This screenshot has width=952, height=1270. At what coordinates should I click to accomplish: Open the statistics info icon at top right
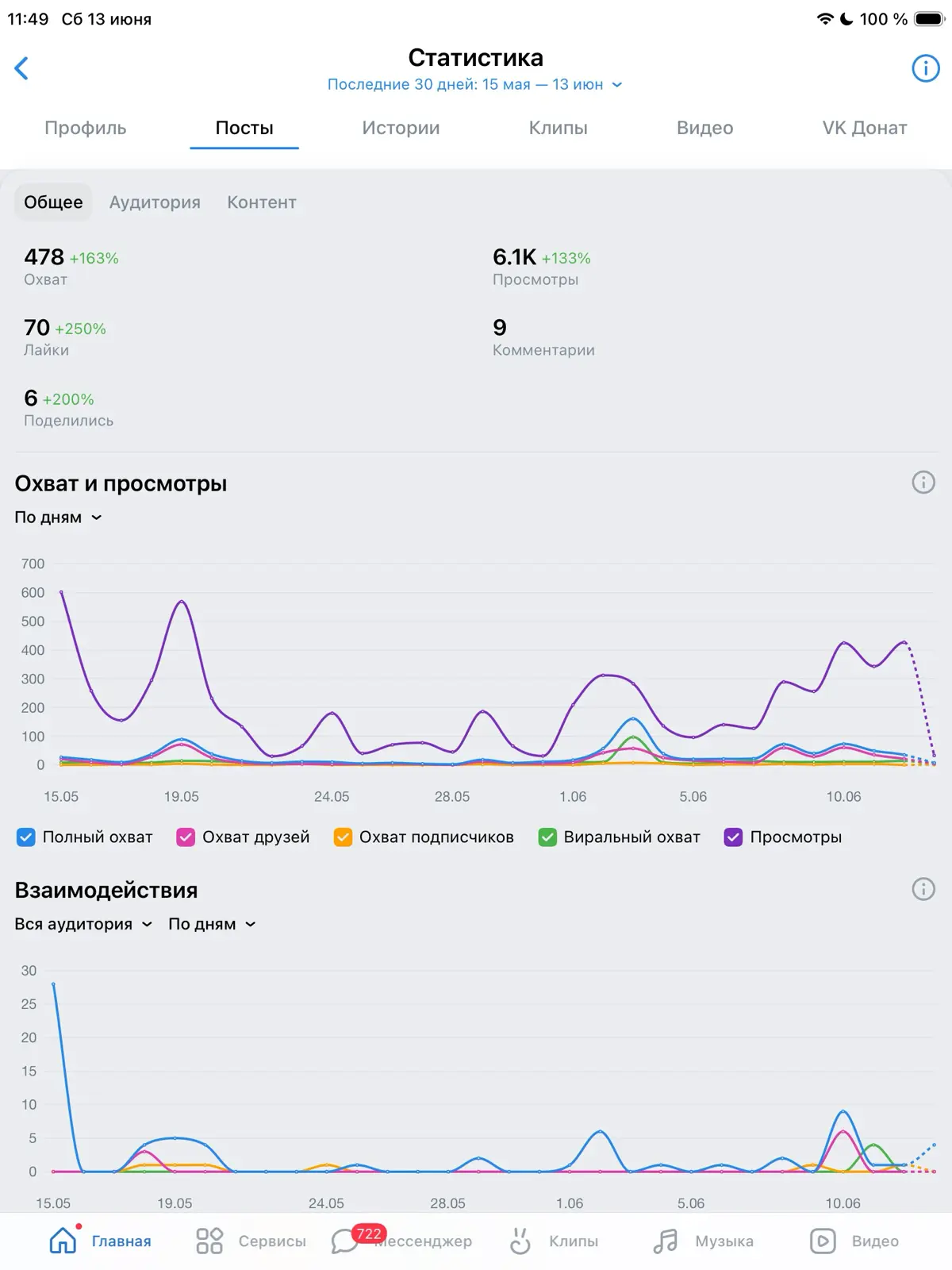925,68
